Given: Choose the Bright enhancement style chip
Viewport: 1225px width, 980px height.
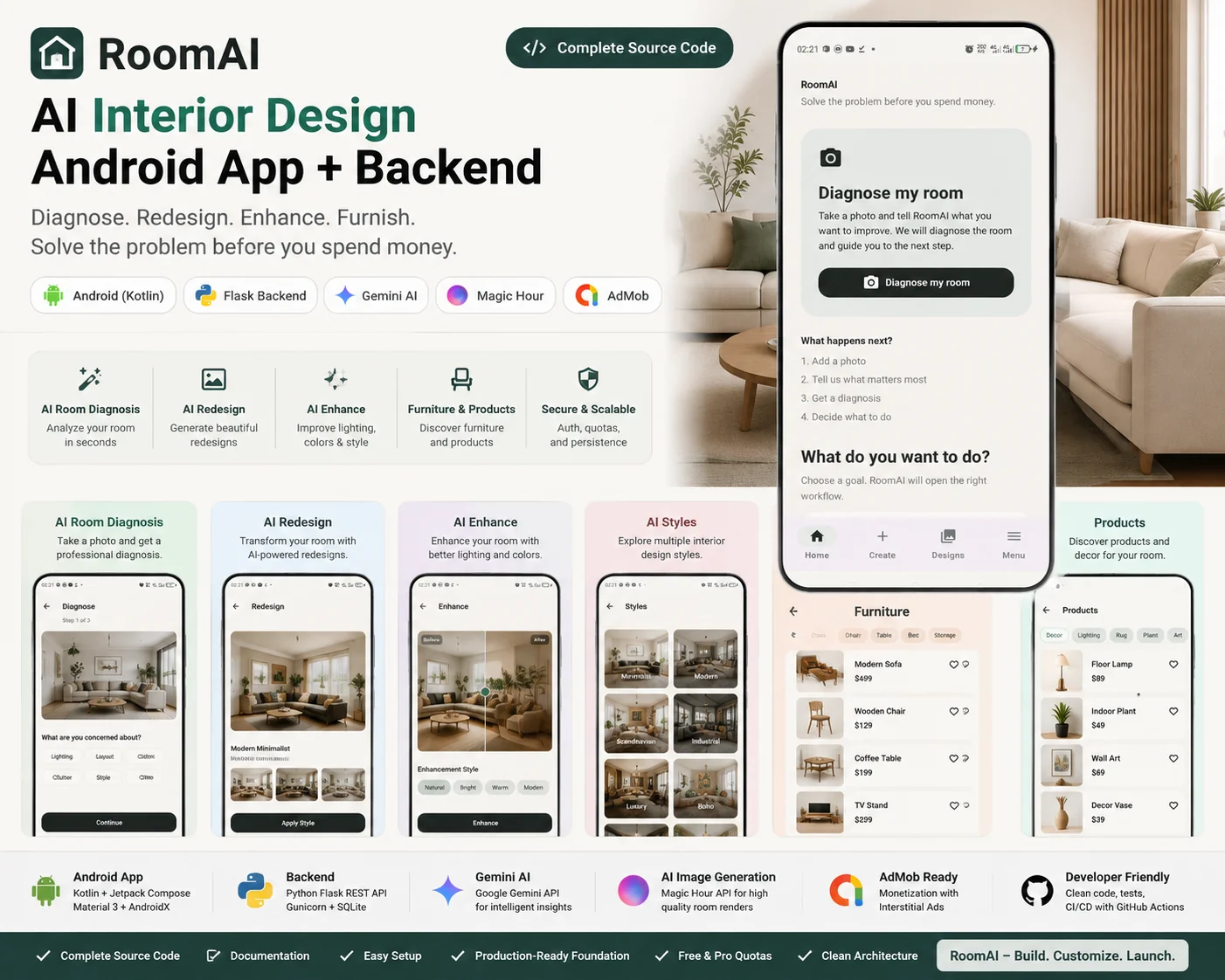Looking at the screenshot, I should coord(468,787).
